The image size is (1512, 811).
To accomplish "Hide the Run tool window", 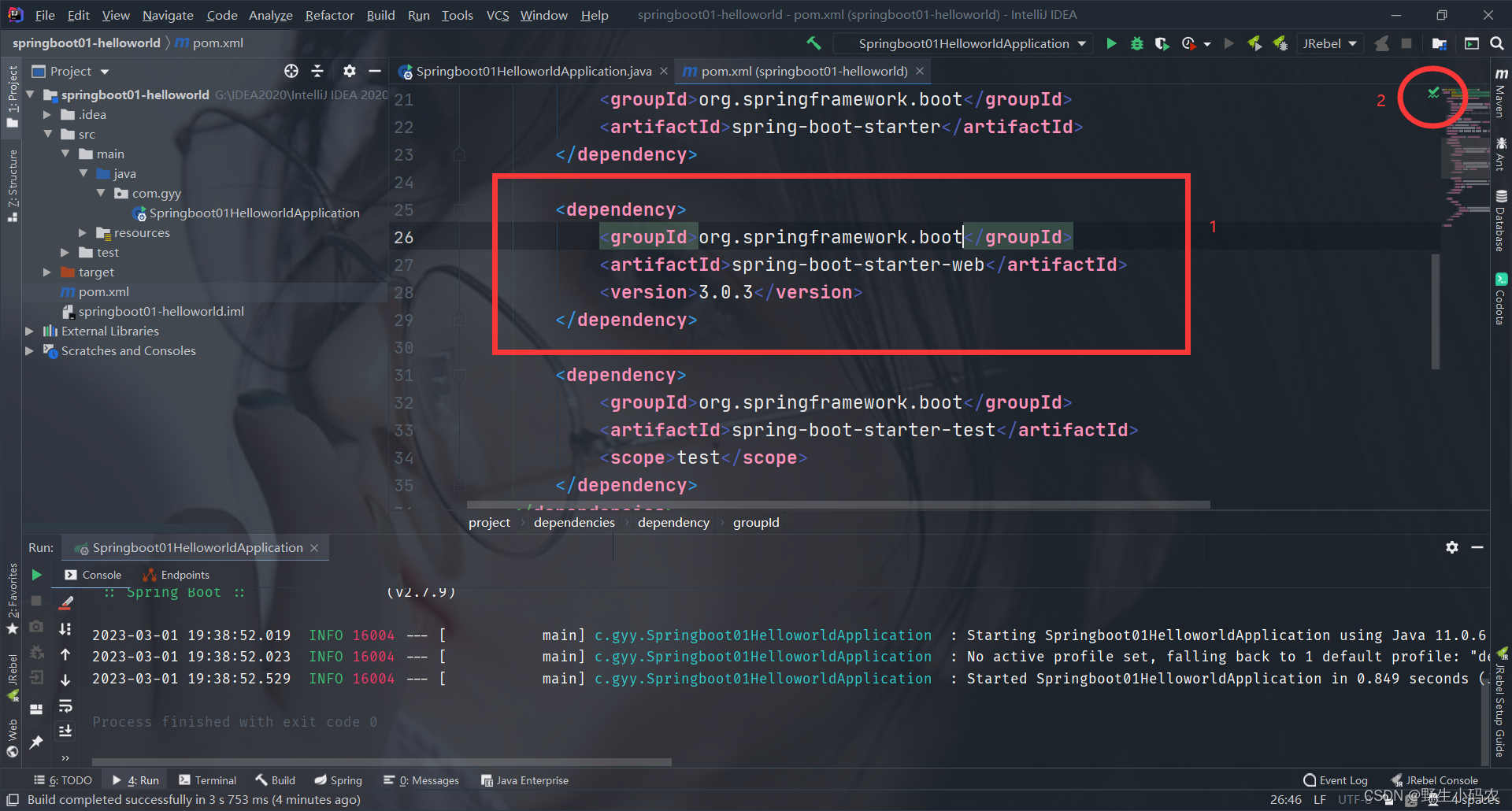I will point(1477,547).
